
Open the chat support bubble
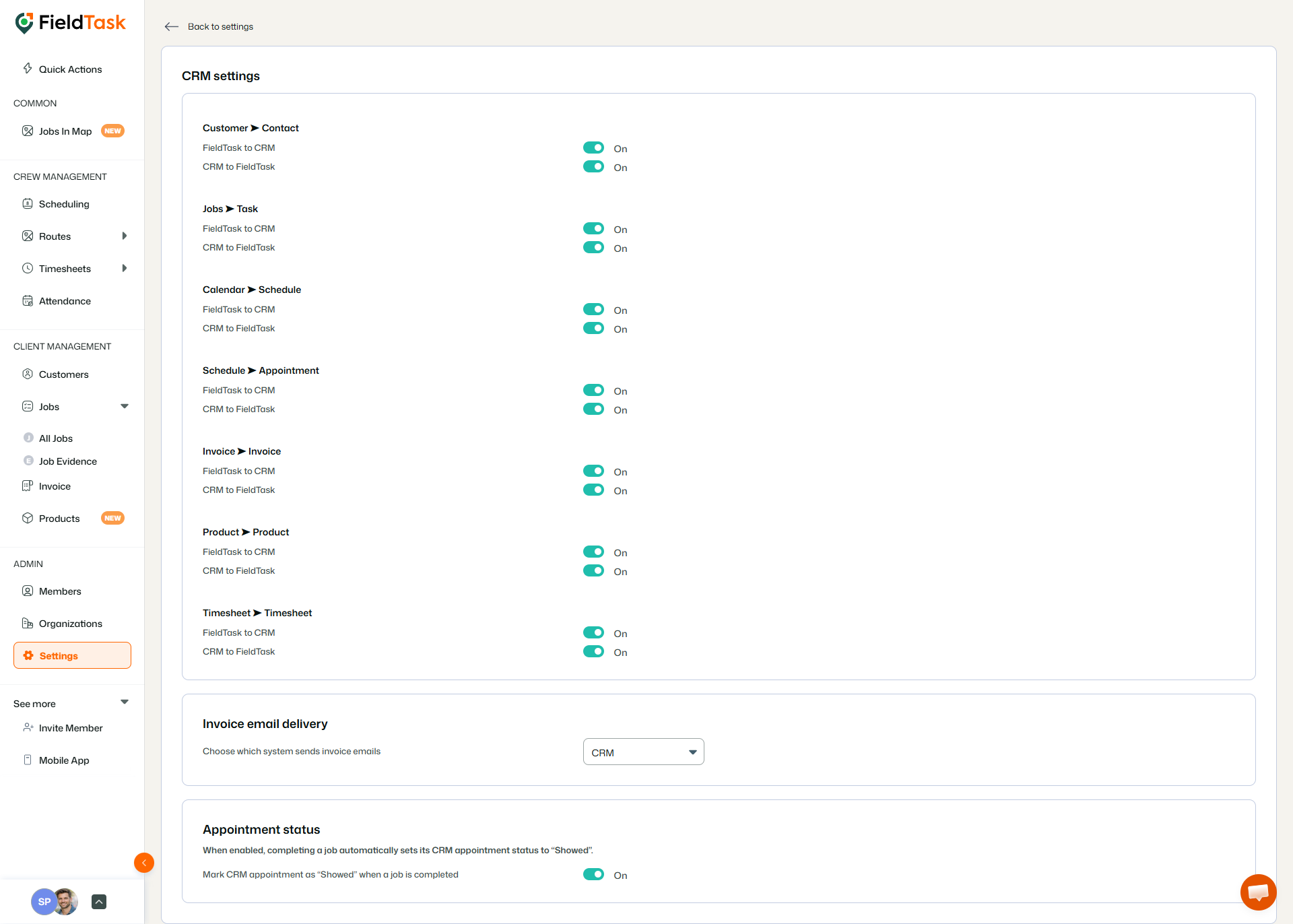tap(1258, 892)
